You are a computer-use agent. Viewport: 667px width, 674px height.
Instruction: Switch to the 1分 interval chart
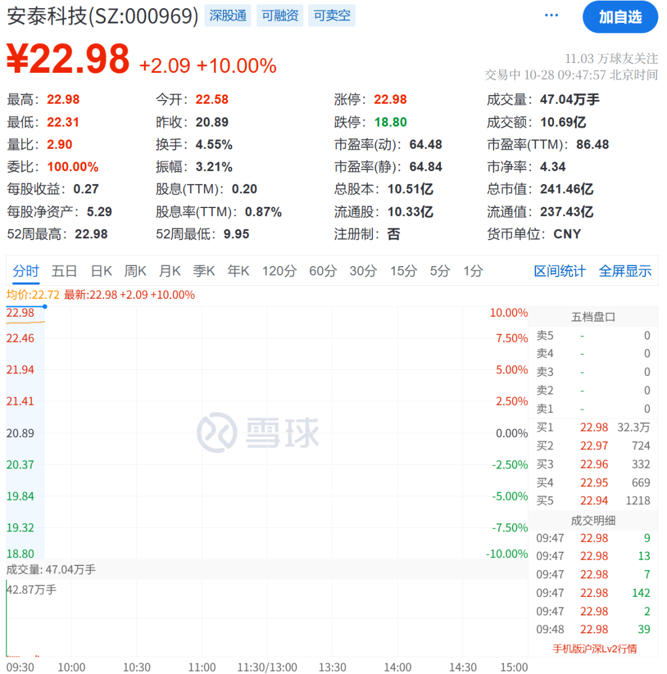pos(473,271)
